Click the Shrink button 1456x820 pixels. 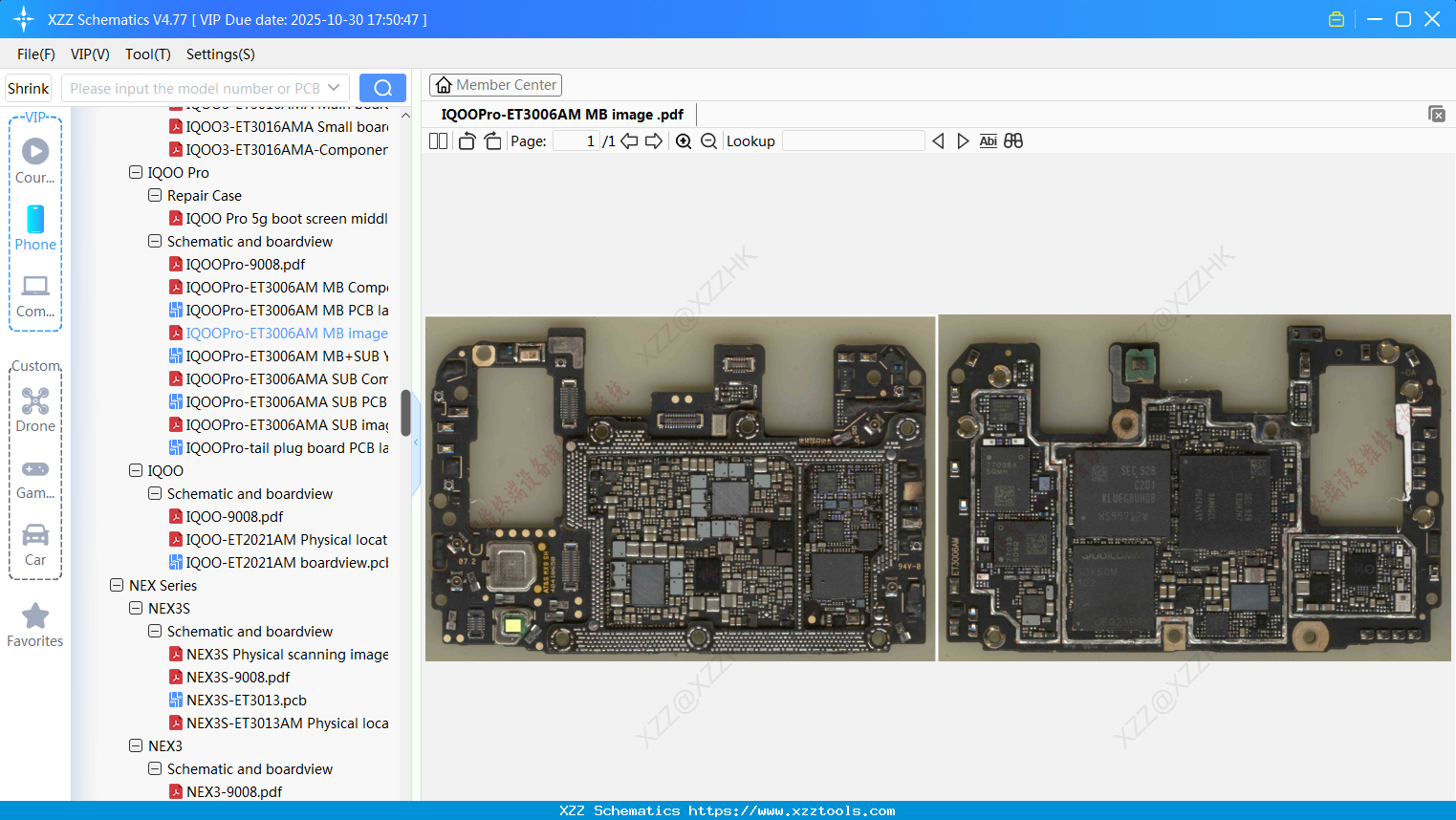pyautogui.click(x=28, y=88)
